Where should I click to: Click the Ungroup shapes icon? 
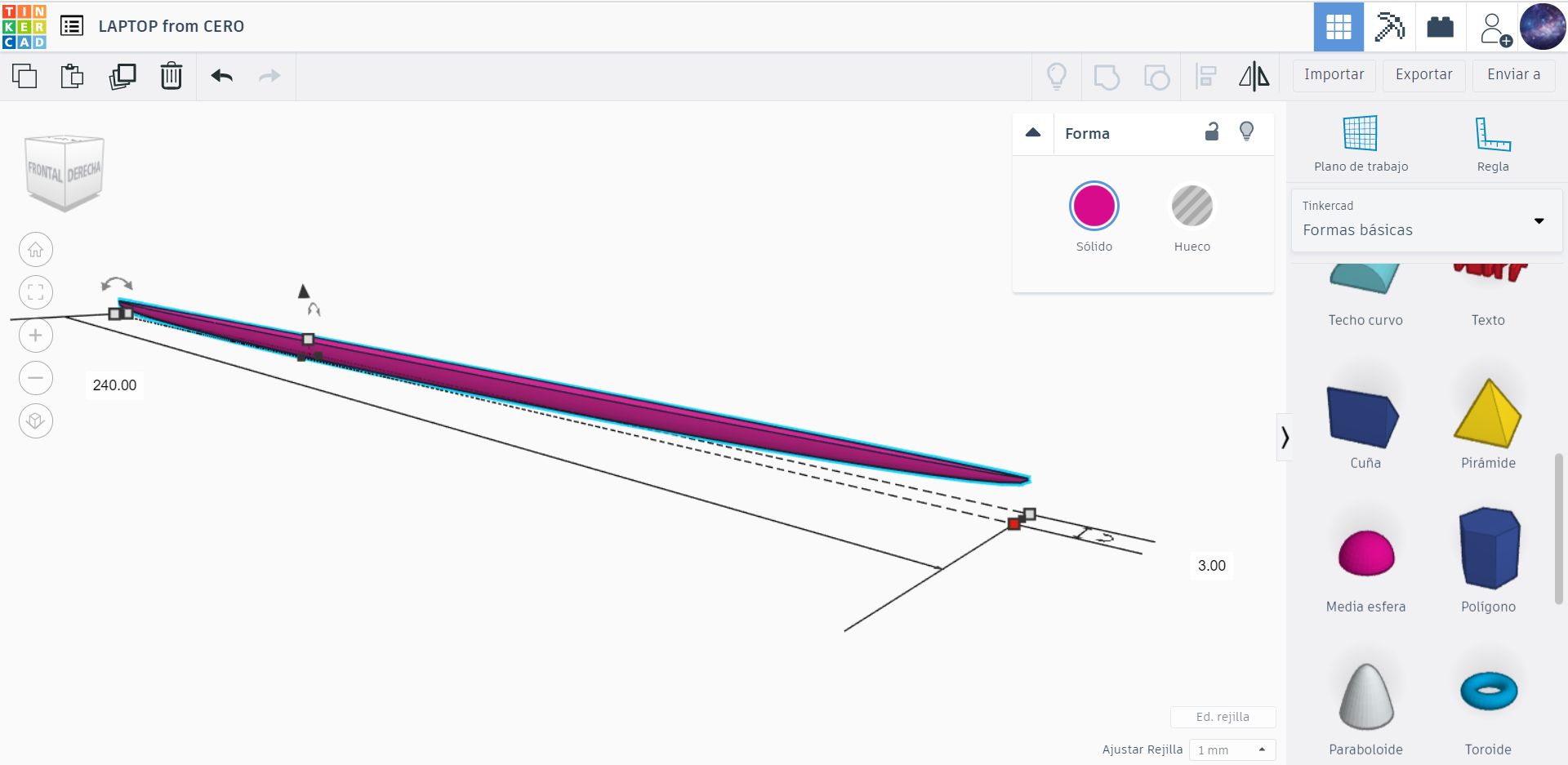[x=1156, y=77]
